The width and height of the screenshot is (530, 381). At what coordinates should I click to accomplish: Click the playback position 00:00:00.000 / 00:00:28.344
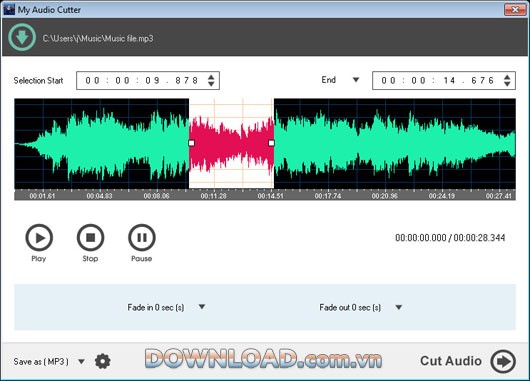(x=450, y=238)
